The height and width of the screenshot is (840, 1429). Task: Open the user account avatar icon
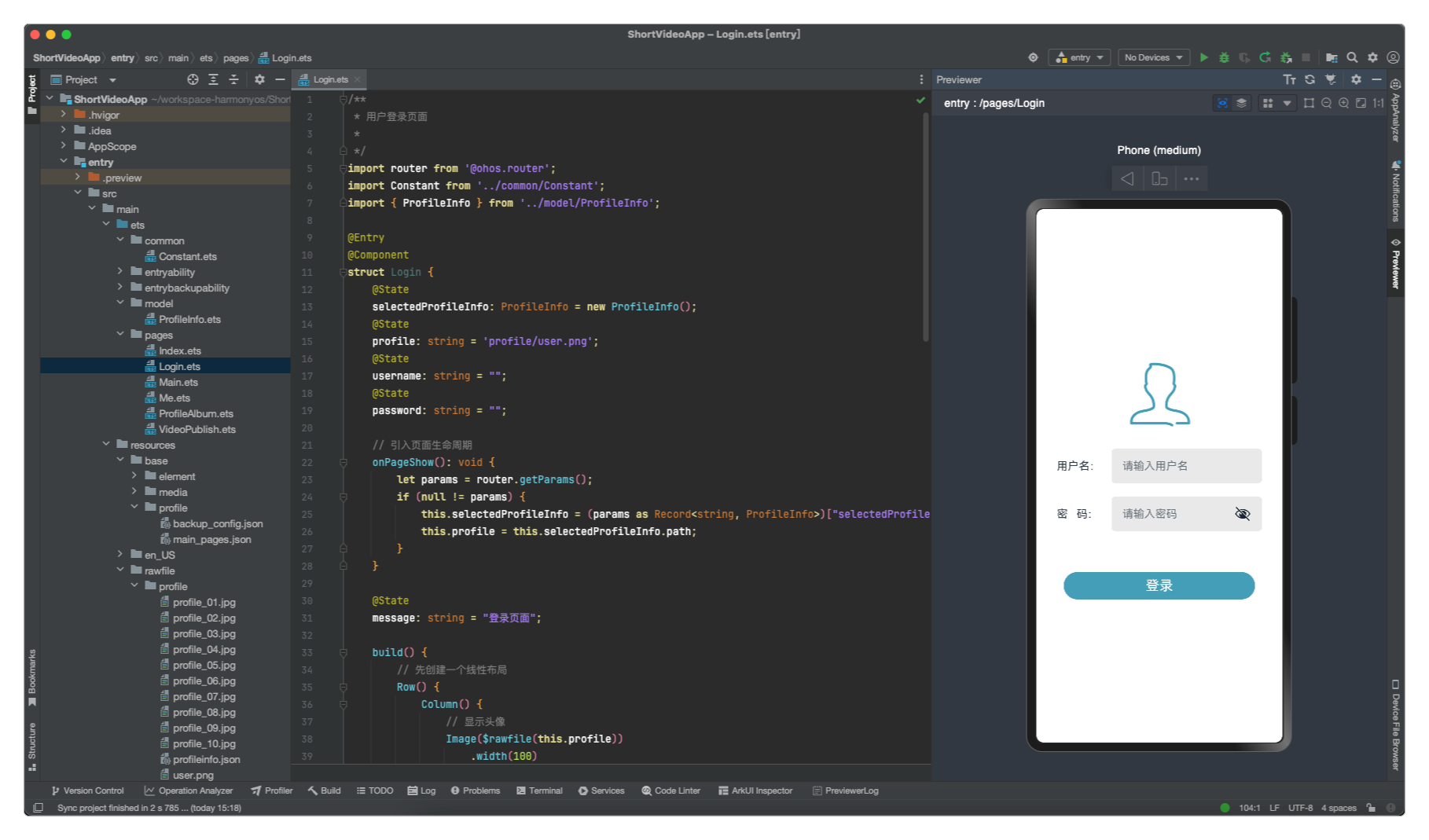point(1393,57)
